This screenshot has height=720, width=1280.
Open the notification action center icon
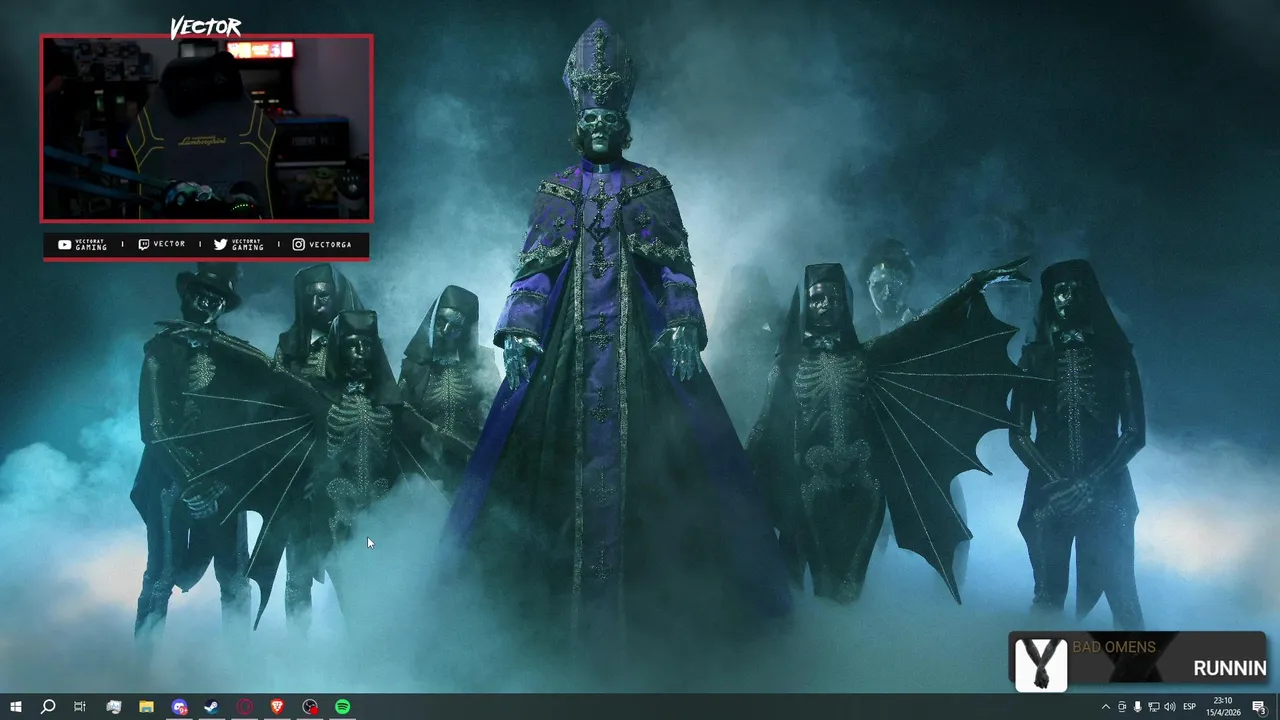point(1259,707)
